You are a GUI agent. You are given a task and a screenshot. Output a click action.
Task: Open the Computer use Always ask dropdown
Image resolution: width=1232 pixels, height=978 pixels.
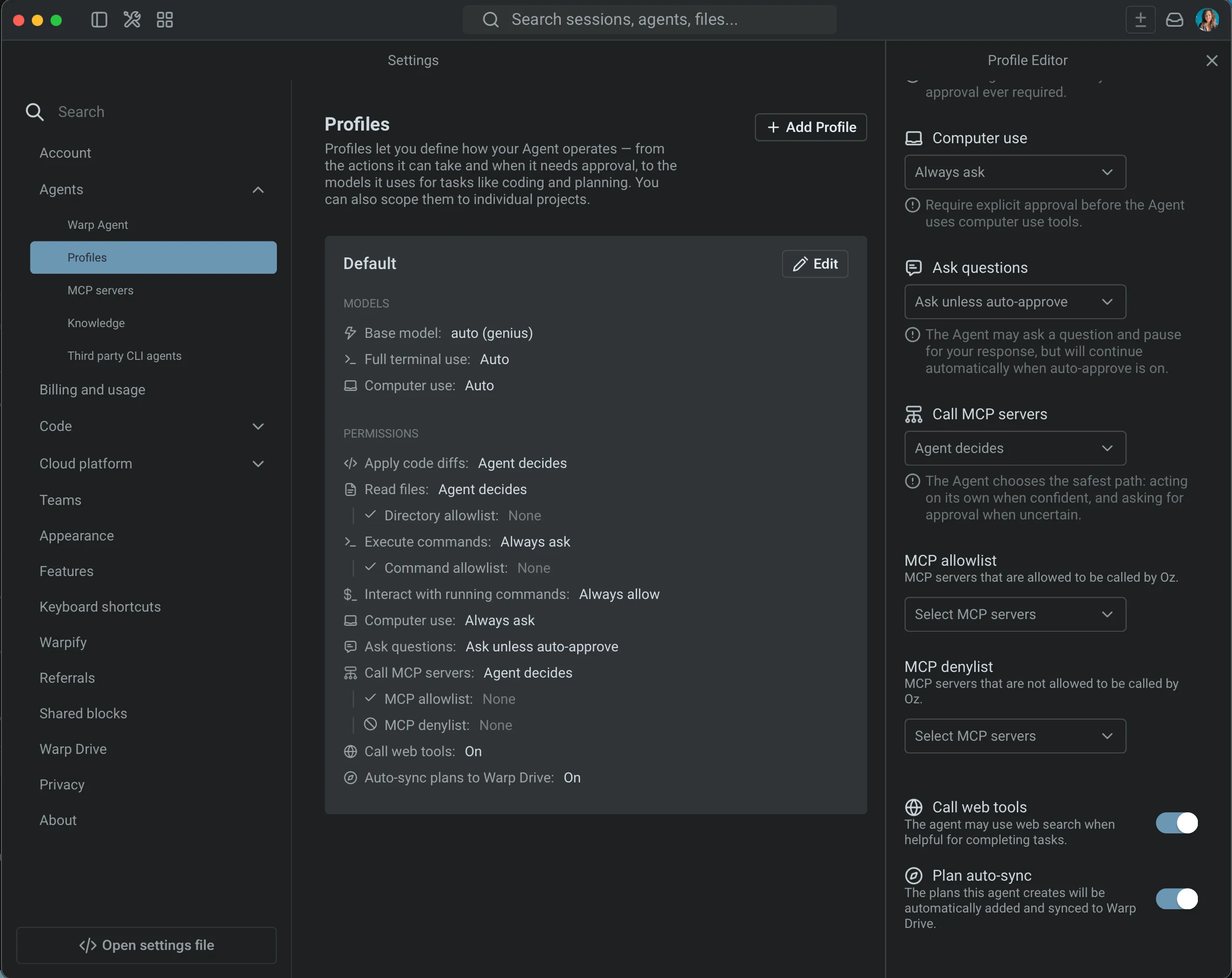pyautogui.click(x=1015, y=172)
